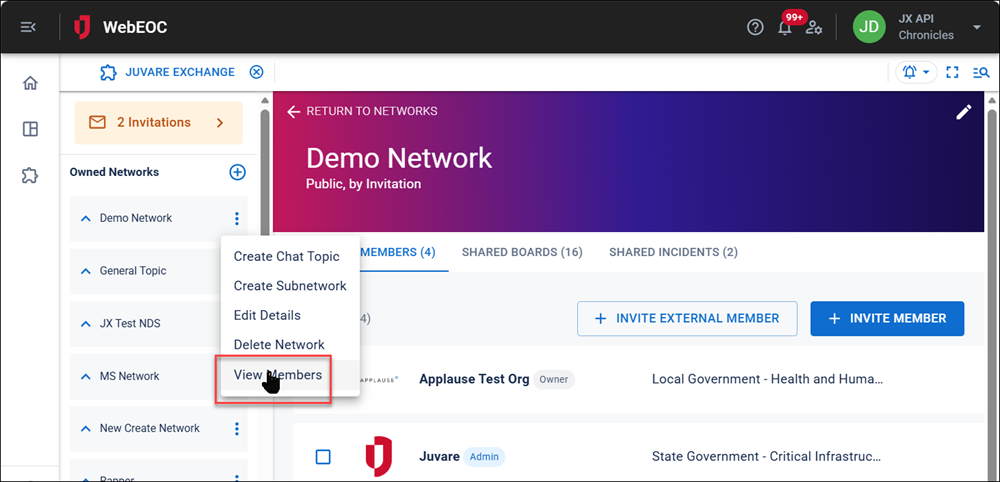Screen dimensions: 1000x482
Task: Go to the Home sidebar icon
Action: click(x=30, y=83)
